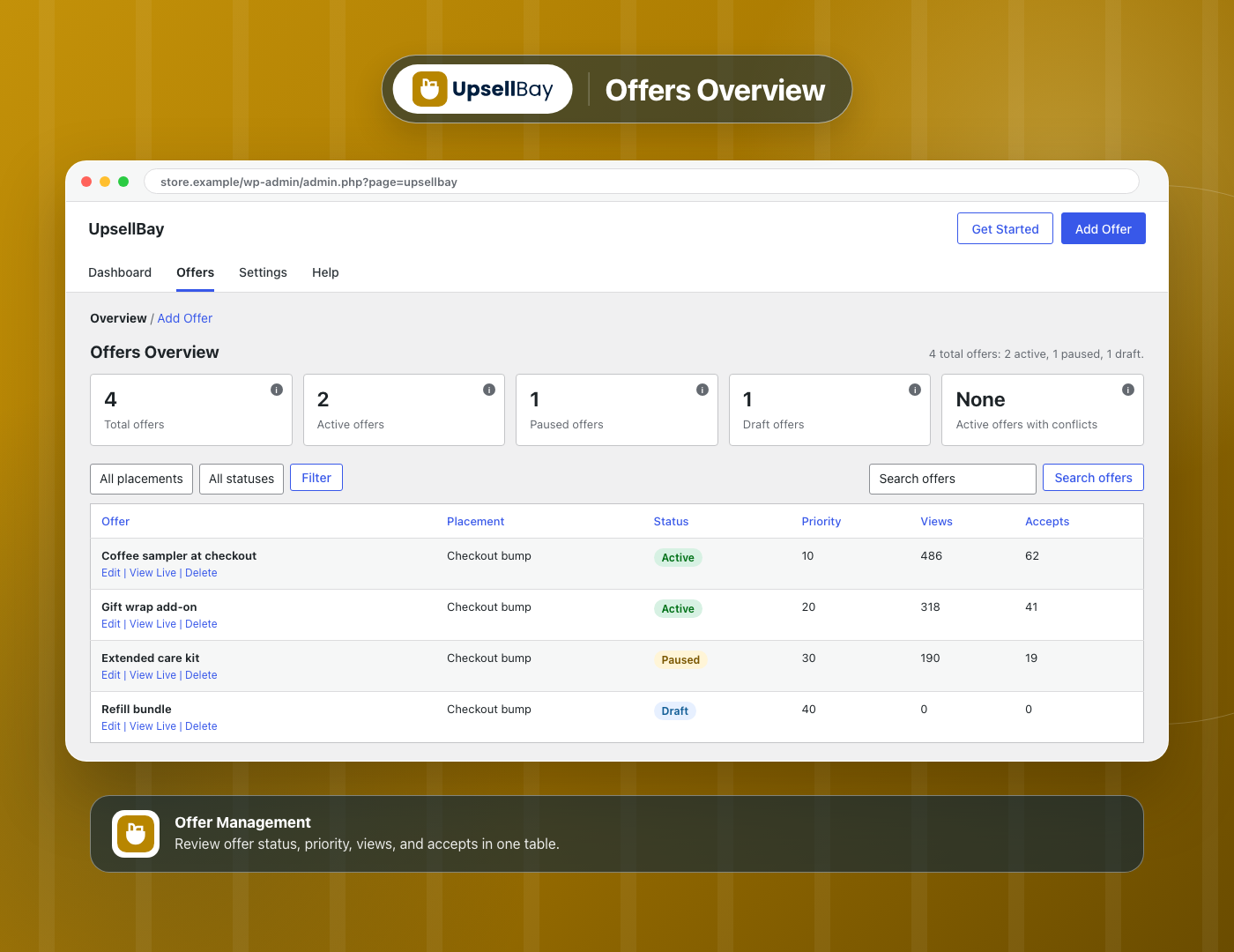Click the blue Add Offer button
1234x952 pixels.
pyautogui.click(x=1103, y=228)
